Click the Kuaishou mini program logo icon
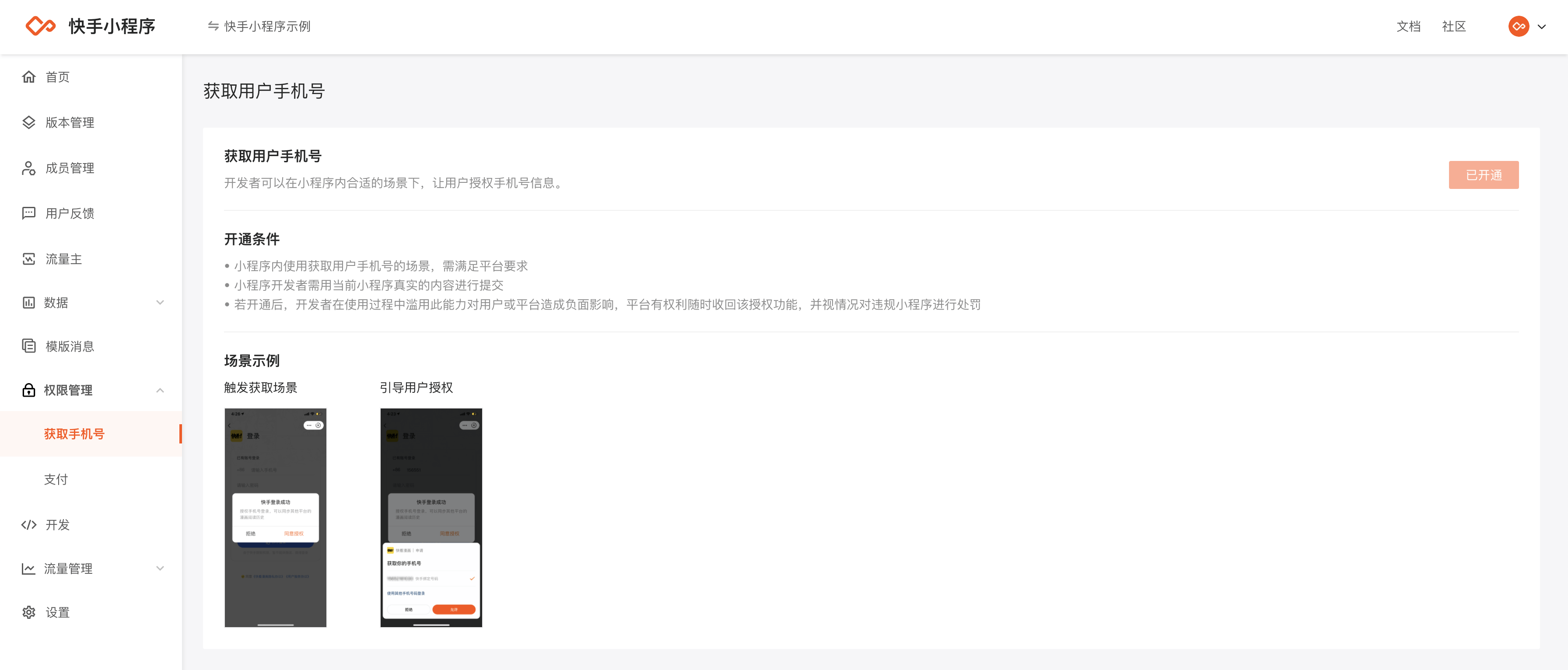The width and height of the screenshot is (1568, 670). click(x=40, y=26)
